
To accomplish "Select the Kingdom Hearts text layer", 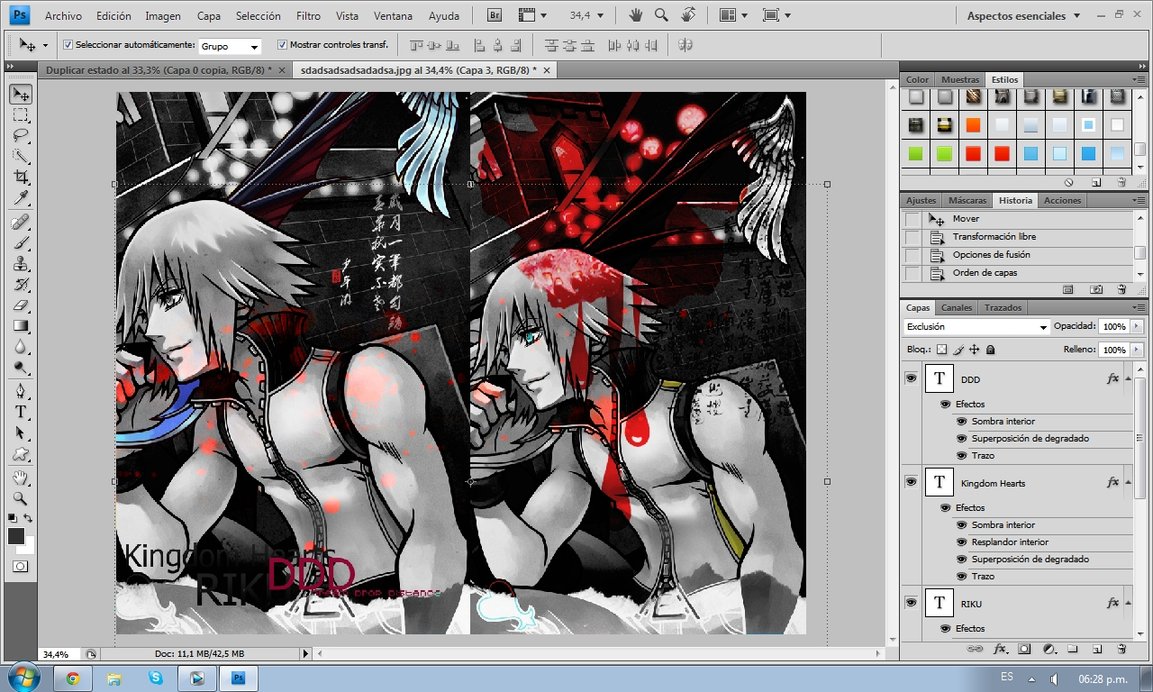I will coord(993,483).
